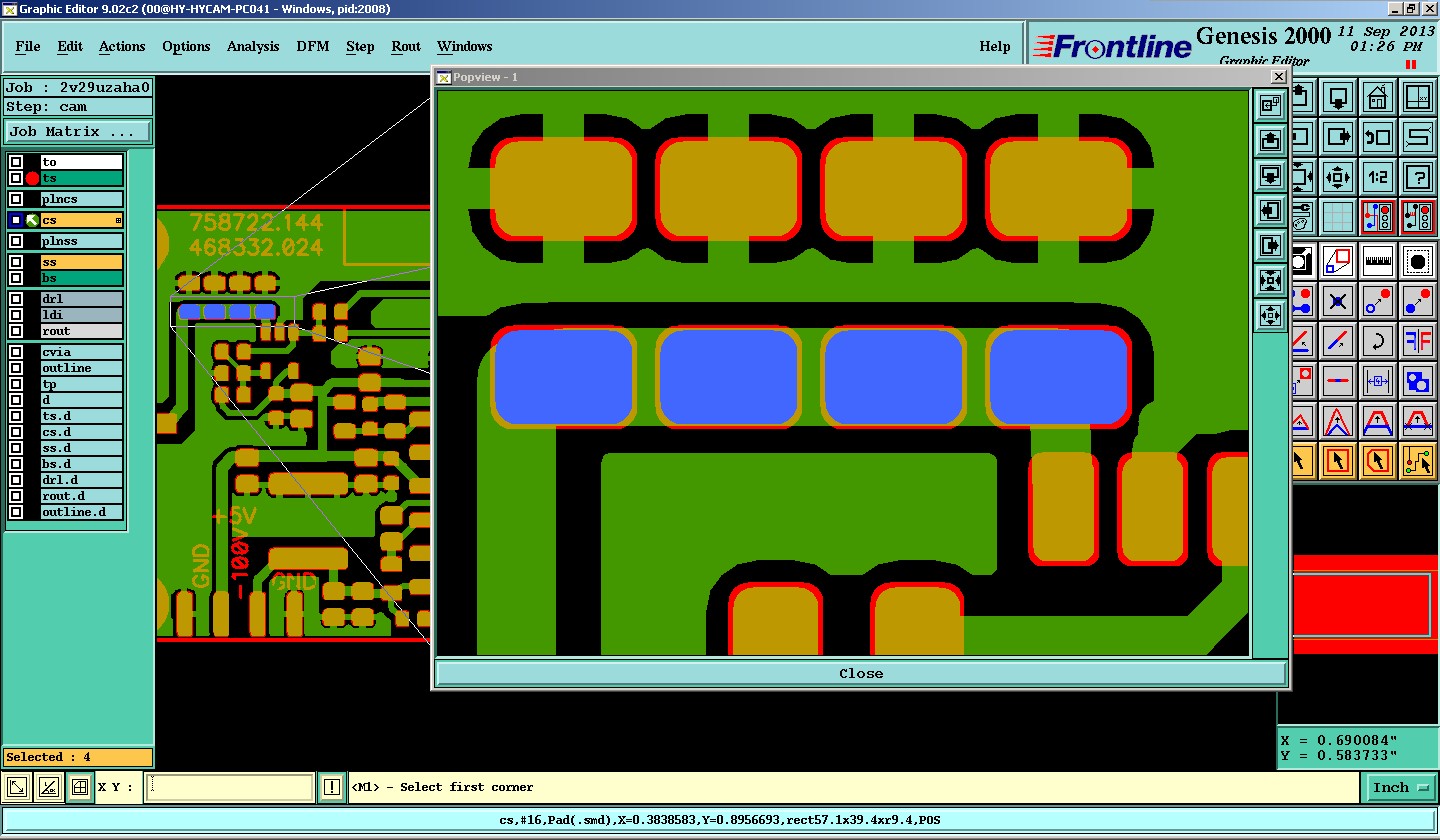Click the Job Matrix ... button

click(78, 131)
